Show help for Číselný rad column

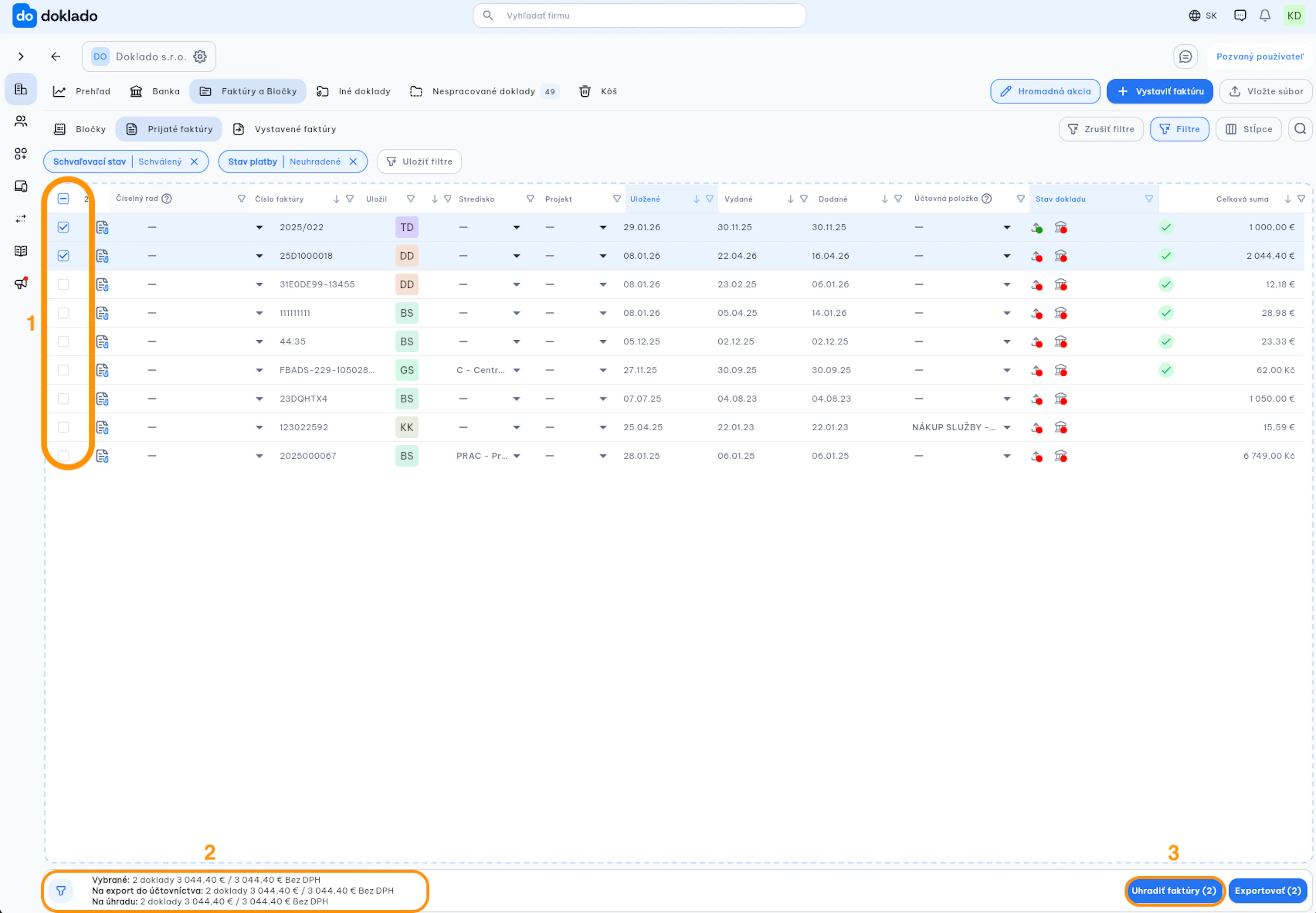tap(167, 199)
